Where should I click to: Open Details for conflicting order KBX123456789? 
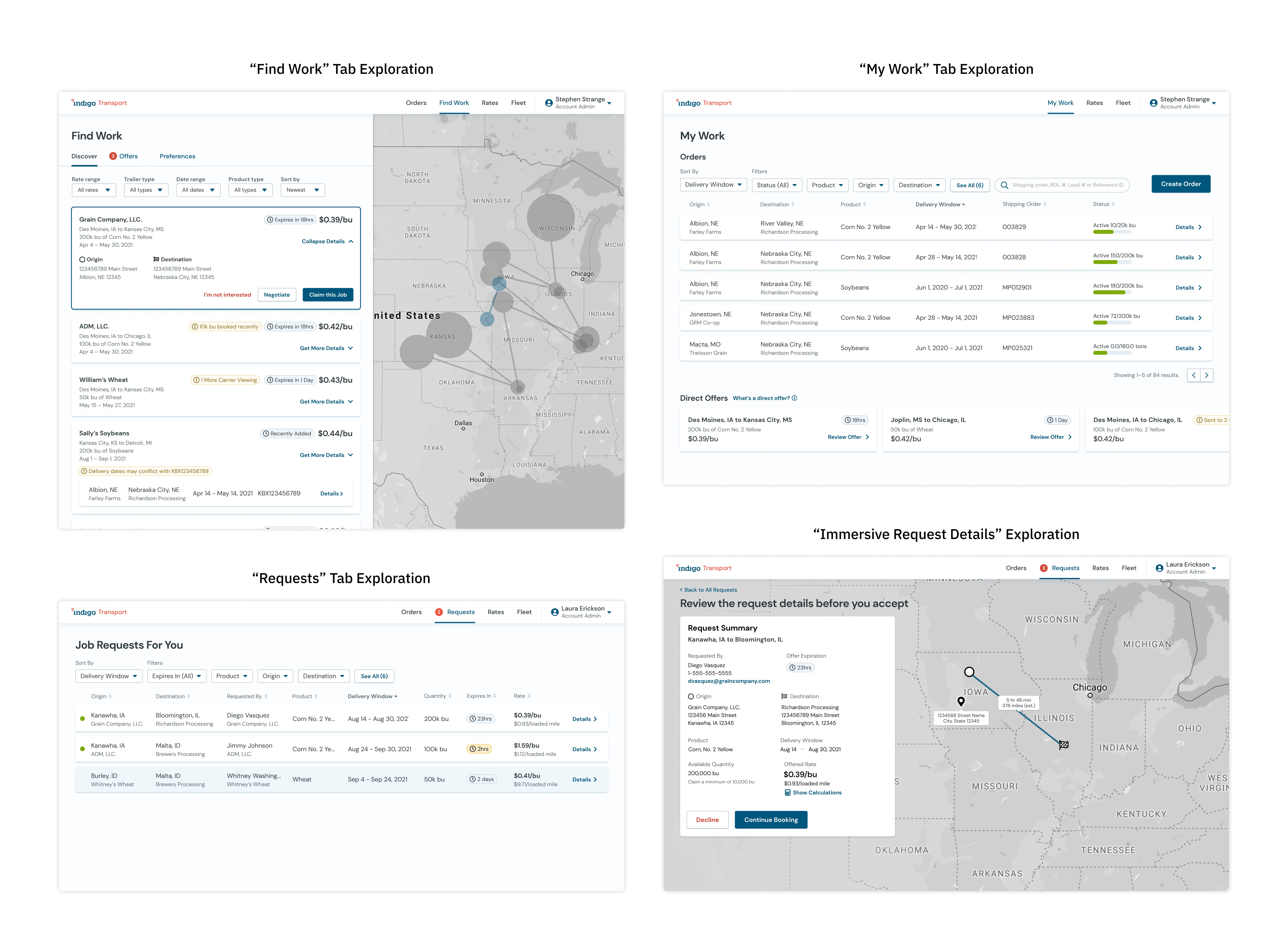tap(332, 494)
